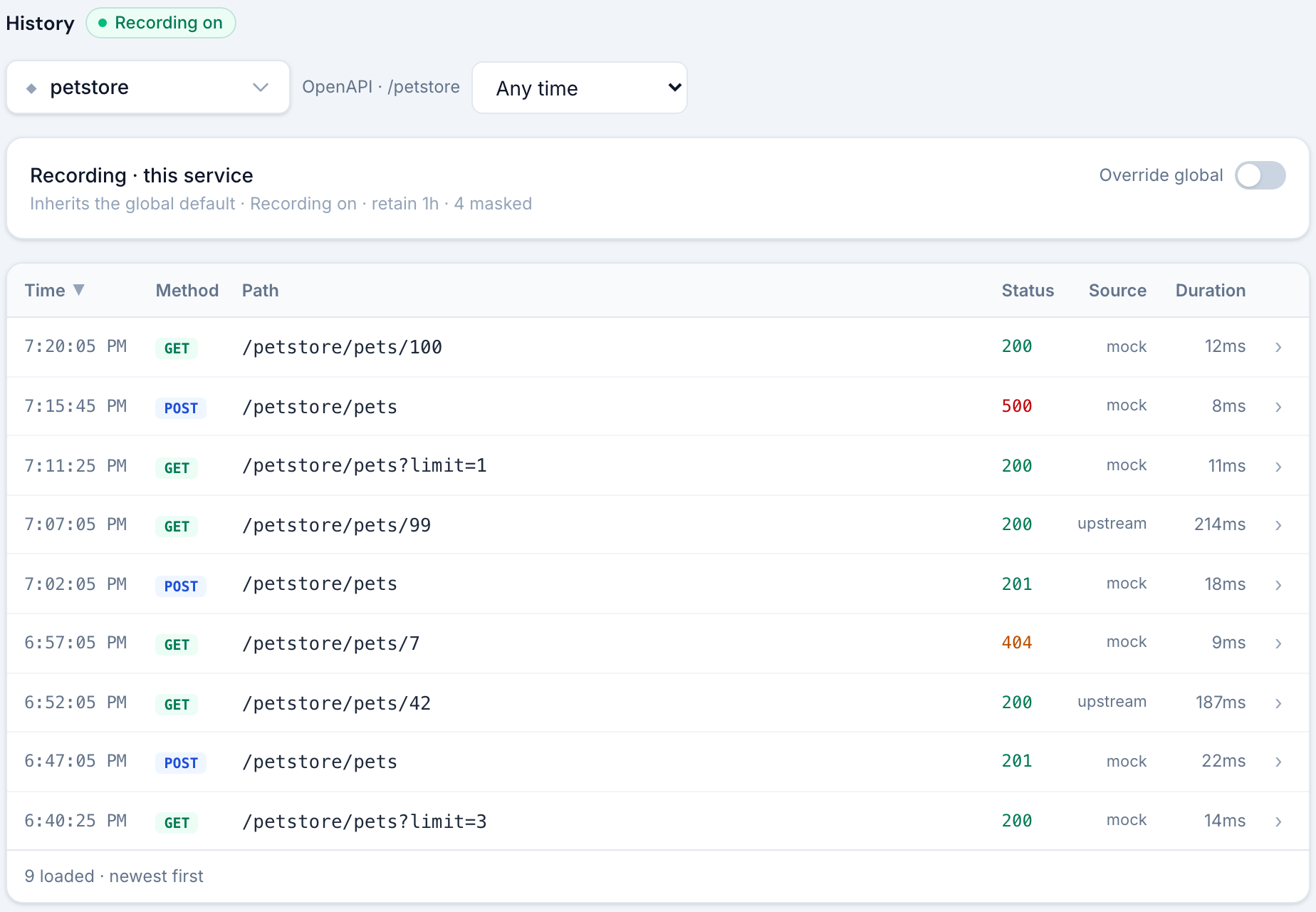Image resolution: width=1316 pixels, height=912 pixels.
Task: Click the 201 status at 7:02:05 PM
Action: tap(1017, 584)
